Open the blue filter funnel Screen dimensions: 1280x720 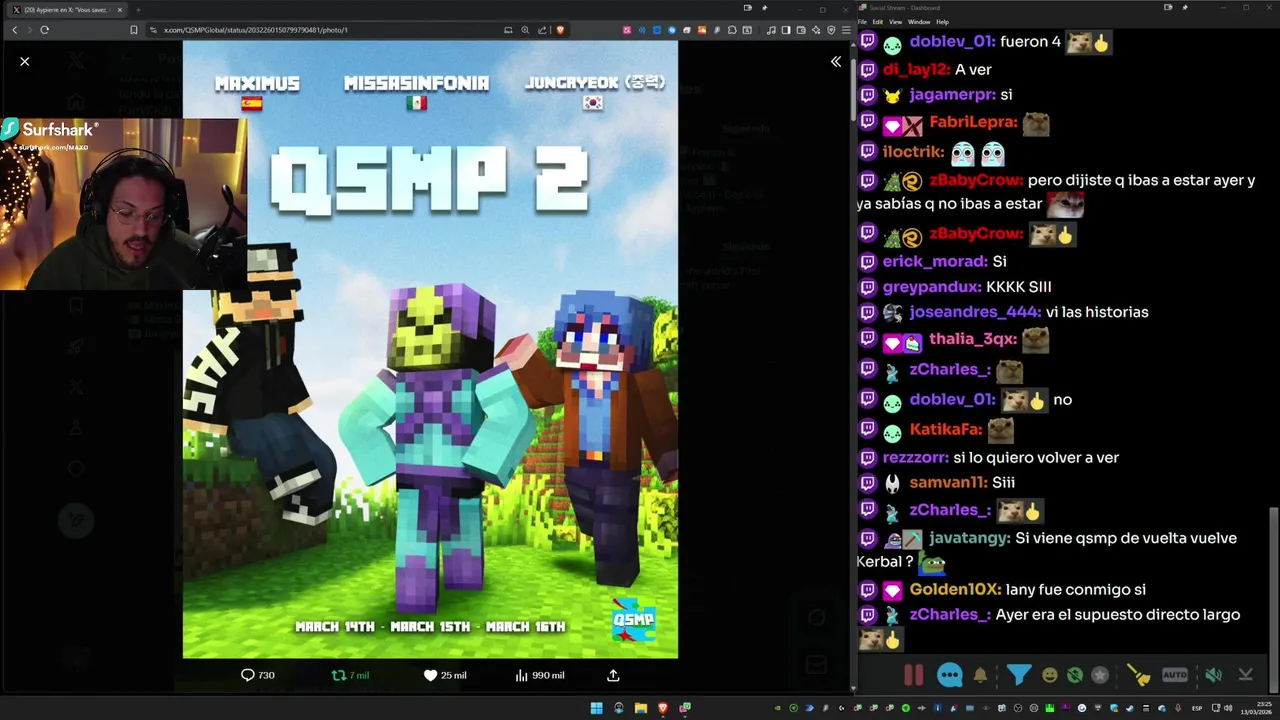[x=1018, y=675]
